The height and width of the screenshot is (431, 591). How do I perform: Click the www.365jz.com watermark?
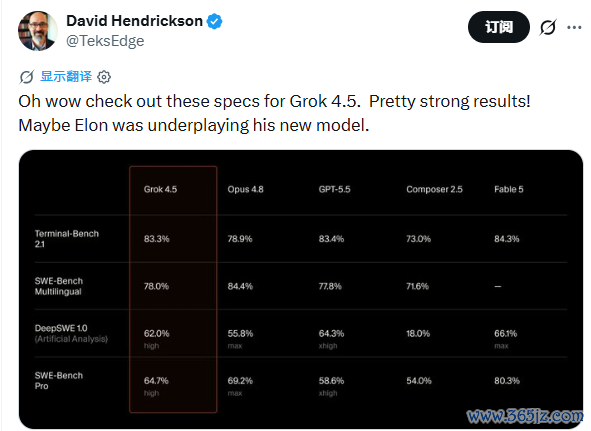pos(525,416)
